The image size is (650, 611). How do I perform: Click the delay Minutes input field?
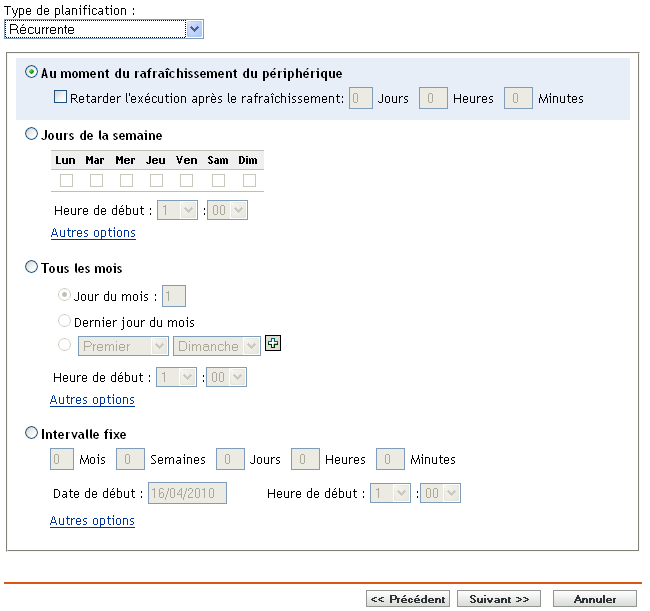(x=518, y=98)
